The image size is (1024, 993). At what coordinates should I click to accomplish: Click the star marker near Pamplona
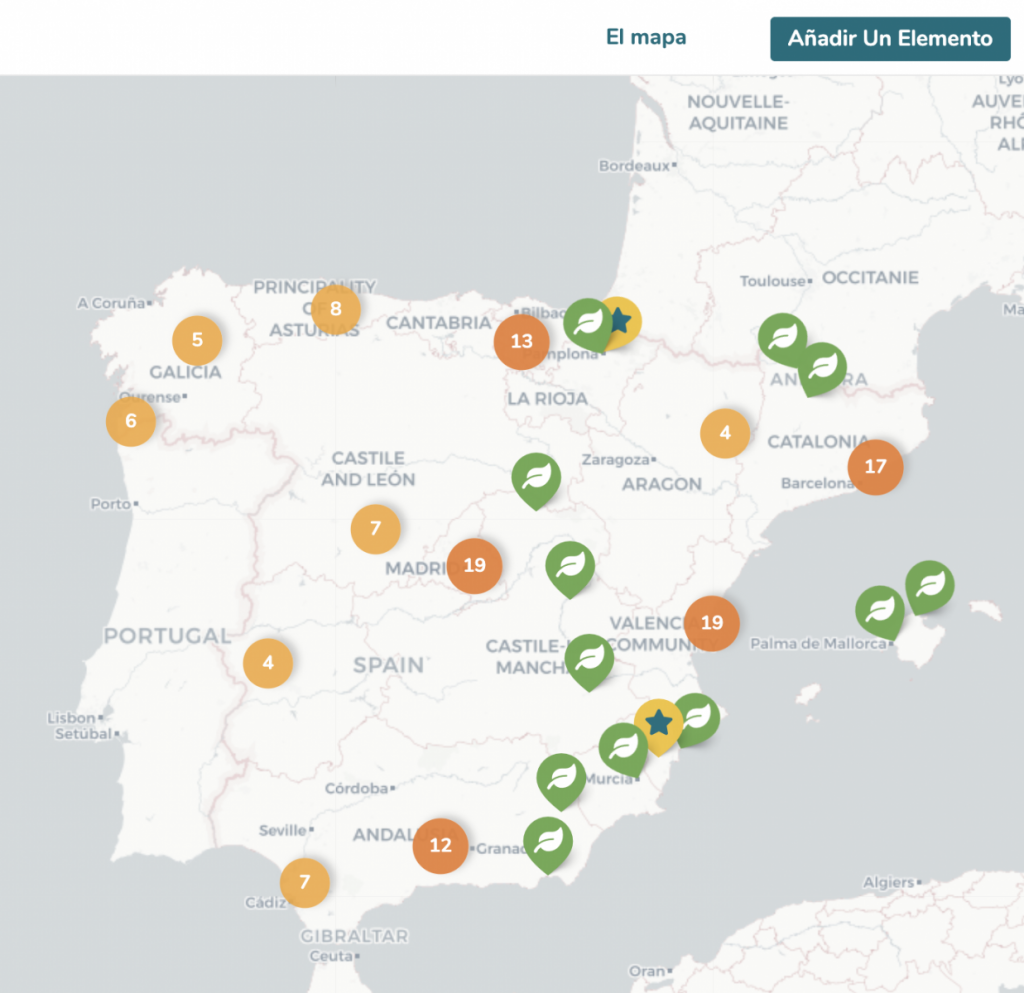(621, 321)
